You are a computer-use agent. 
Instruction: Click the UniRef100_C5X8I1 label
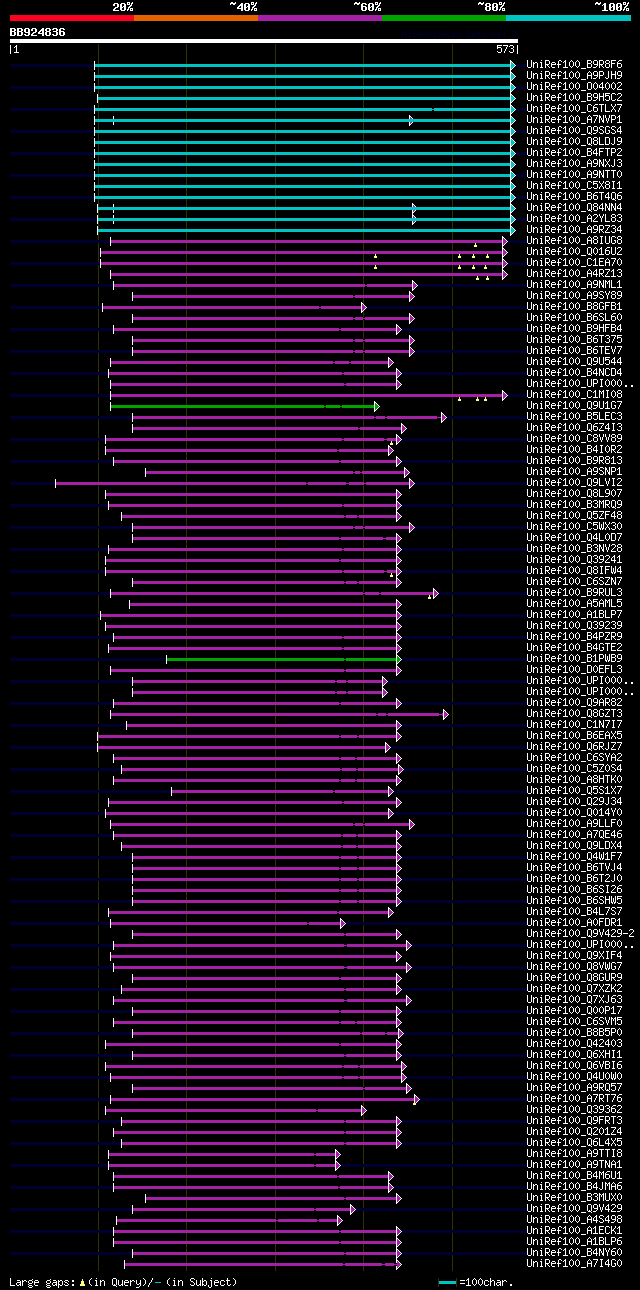574,186
